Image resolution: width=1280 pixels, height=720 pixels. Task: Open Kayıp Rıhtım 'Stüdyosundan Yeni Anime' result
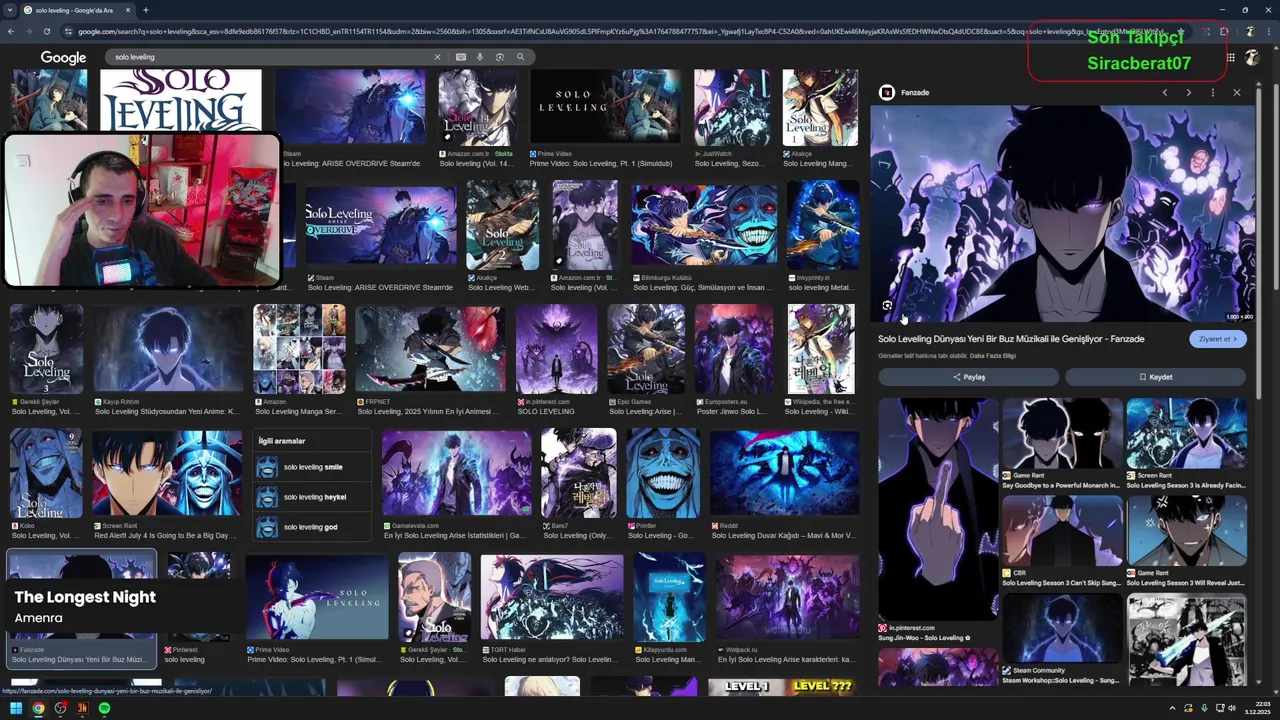(168, 349)
